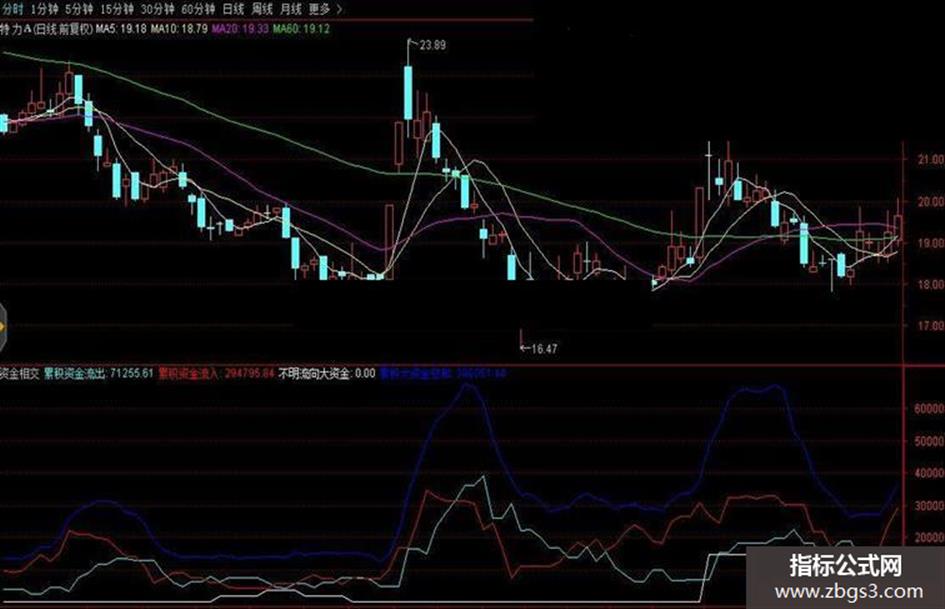The image size is (945, 609).
Task: Click the 60000 indicator axis value
Action: click(929, 408)
